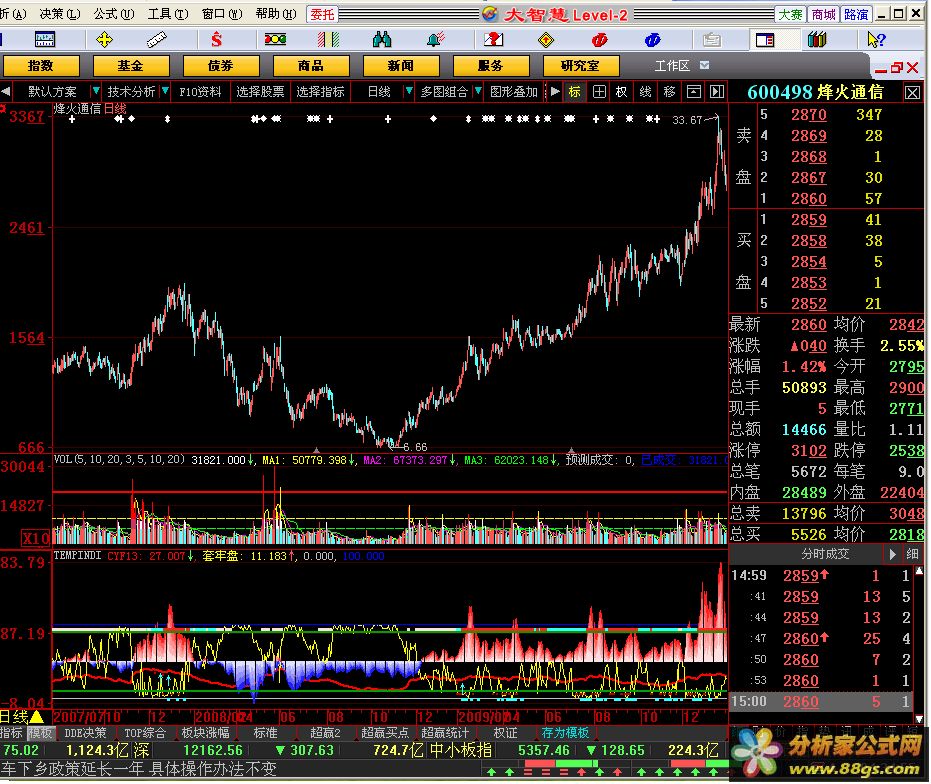The image size is (931, 784).
Task: Click the 新闻 category button
Action: [x=401, y=65]
